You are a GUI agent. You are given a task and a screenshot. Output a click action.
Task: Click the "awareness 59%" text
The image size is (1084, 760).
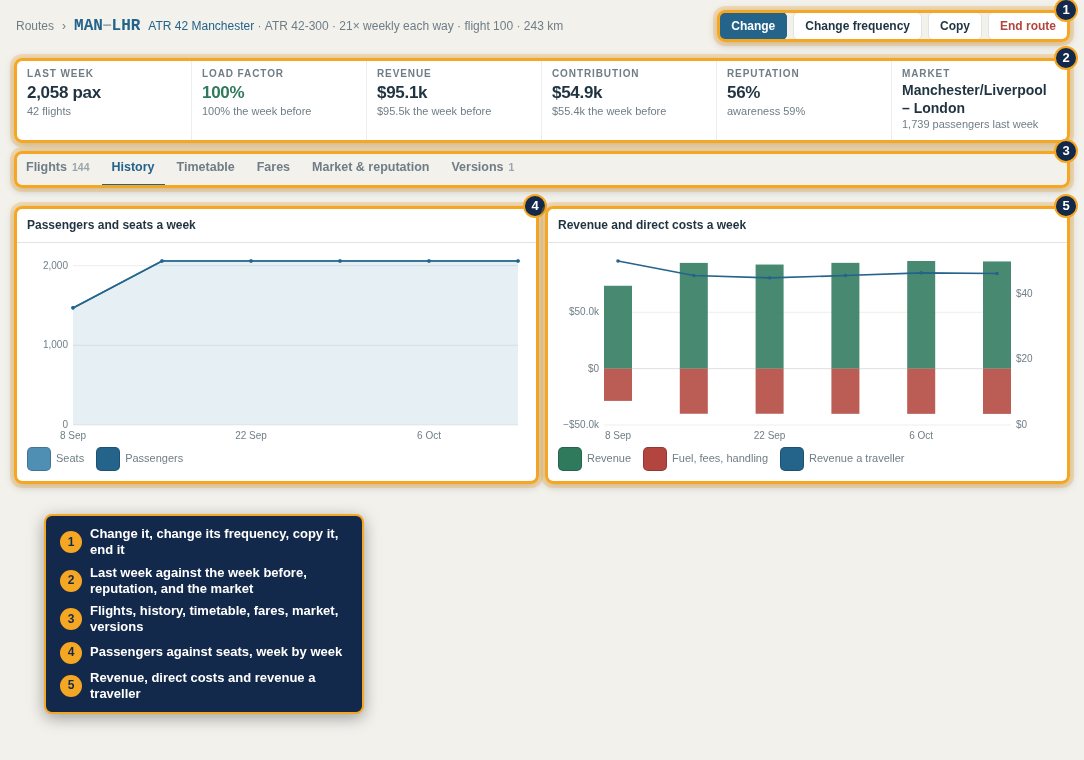click(x=765, y=111)
